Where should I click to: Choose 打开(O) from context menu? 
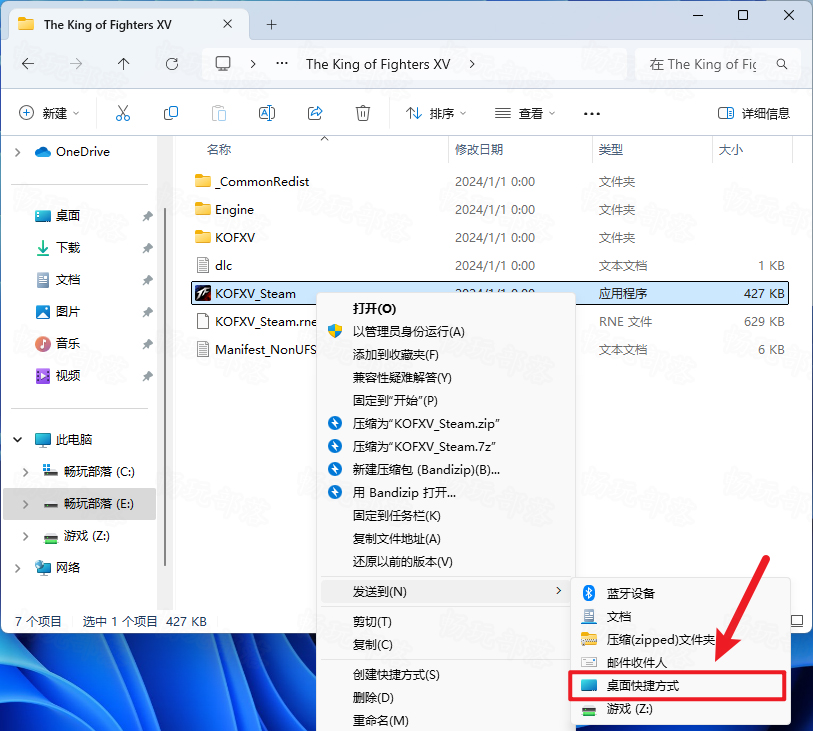coord(448,309)
